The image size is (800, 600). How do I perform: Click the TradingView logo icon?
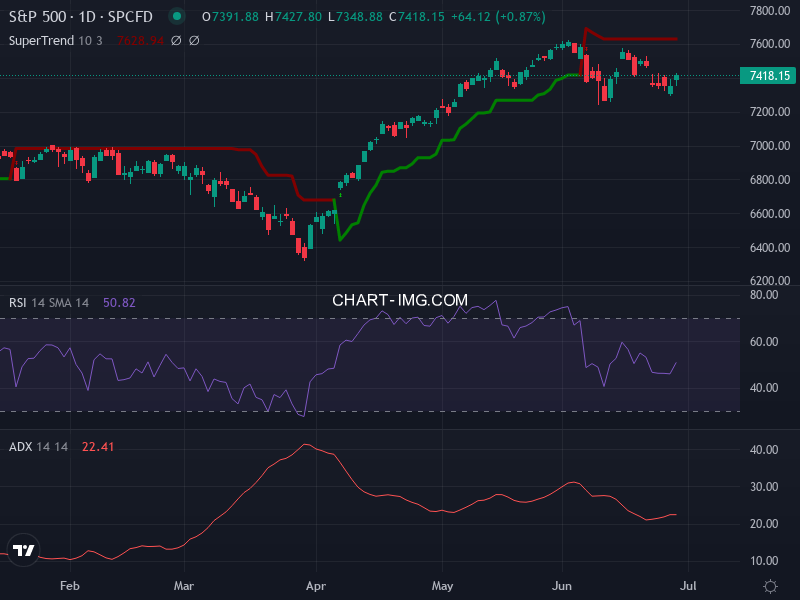[23, 550]
